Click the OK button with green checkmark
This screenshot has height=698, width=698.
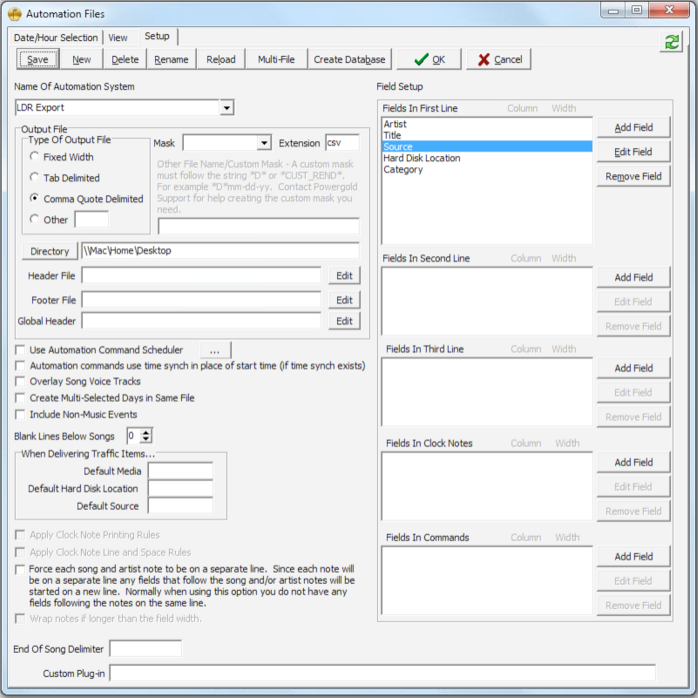pyautogui.click(x=429, y=60)
